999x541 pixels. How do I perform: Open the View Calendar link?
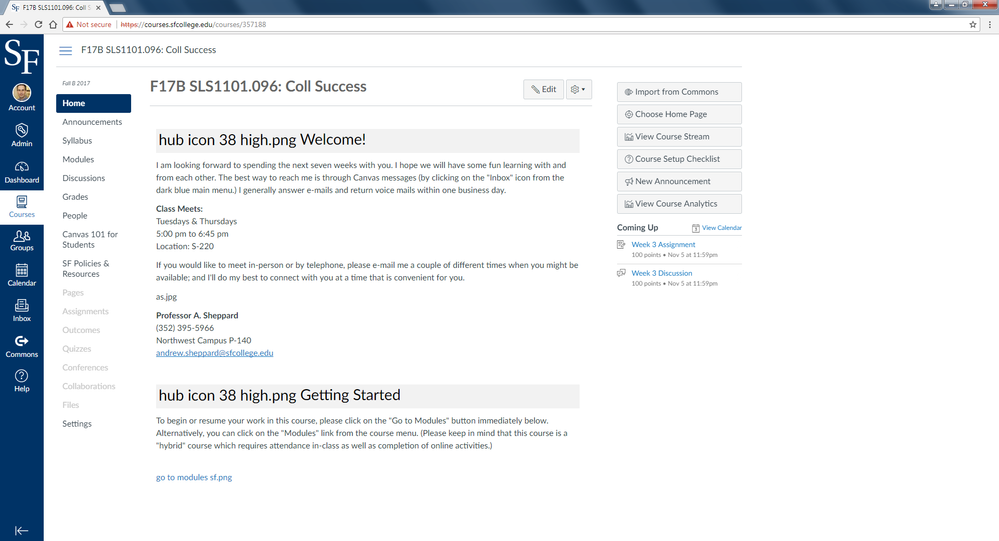[x=721, y=228]
